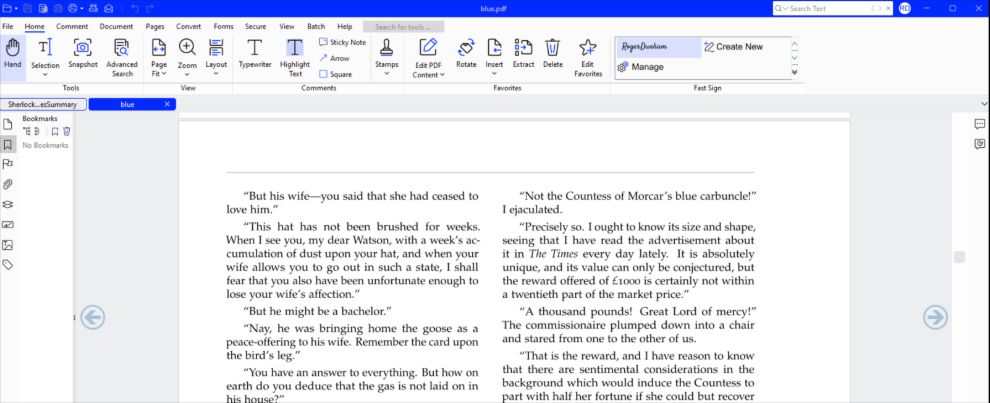Click Manage signatures
This screenshot has height=403, width=990.
tap(640, 66)
